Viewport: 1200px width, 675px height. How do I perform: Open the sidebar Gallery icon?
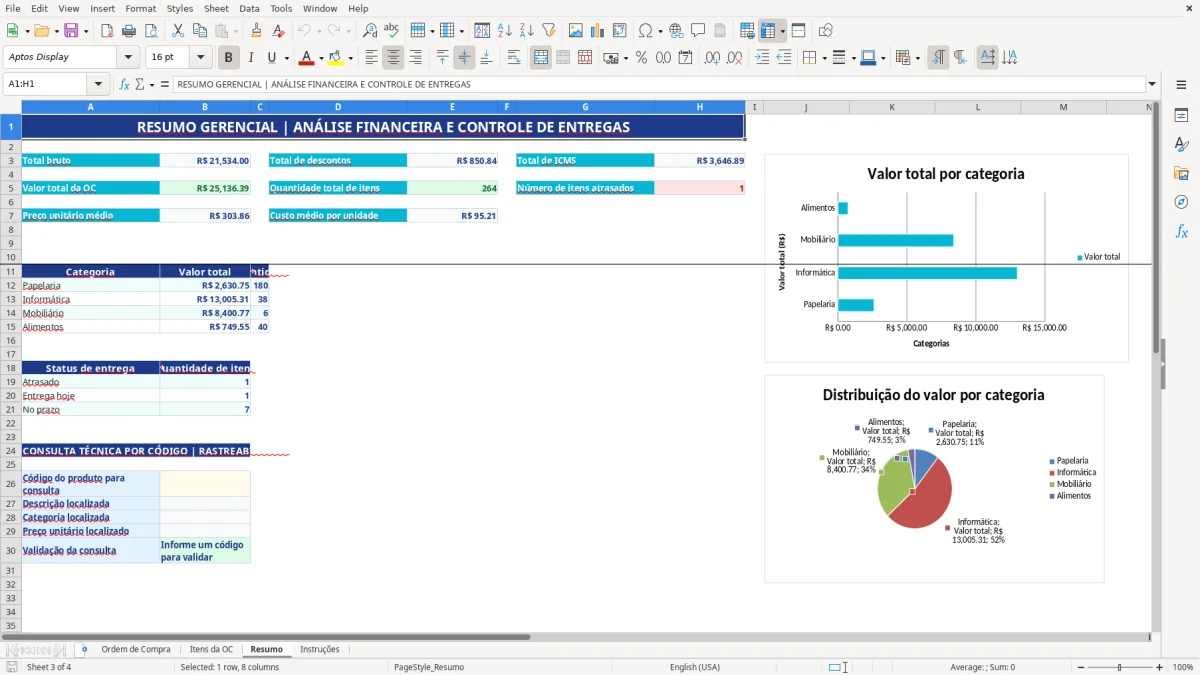tap(1181, 173)
